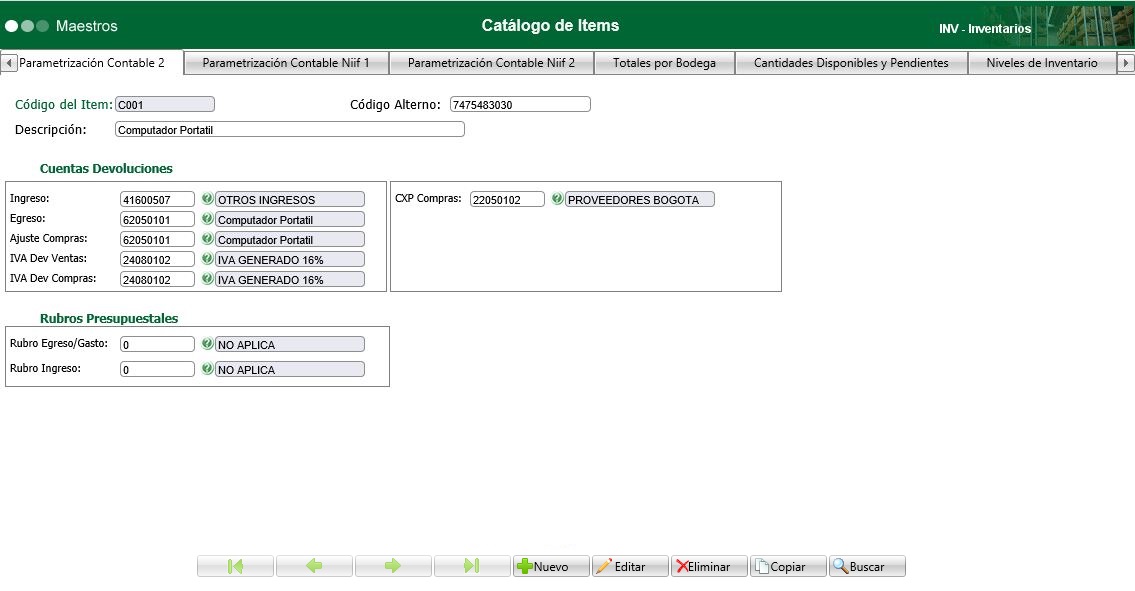Screen dimensions: 1135x591
Task: Open Cantidades Disponibles y Pendientes tab
Action: pos(851,63)
